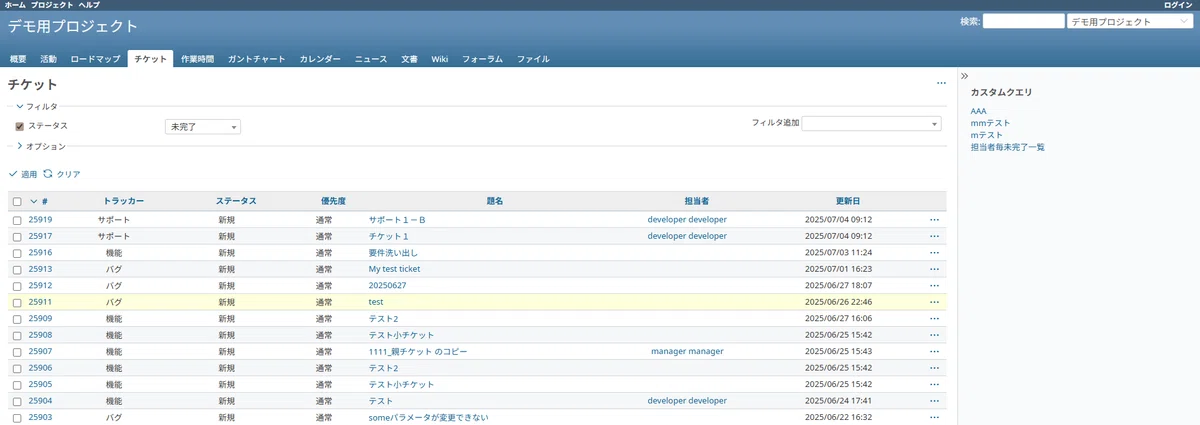Select the checkbox for ticket 25919
This screenshot has height=425, width=1200.
coord(17,220)
